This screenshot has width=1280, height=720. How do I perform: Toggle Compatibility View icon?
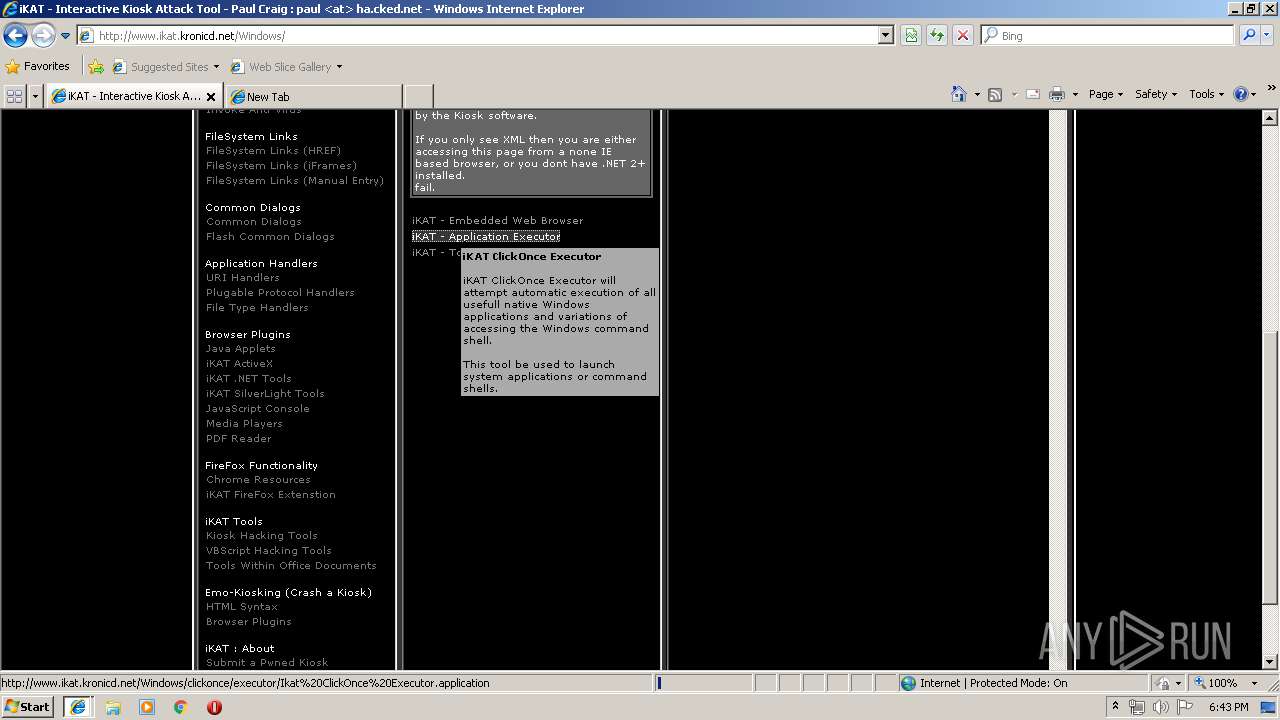point(911,35)
